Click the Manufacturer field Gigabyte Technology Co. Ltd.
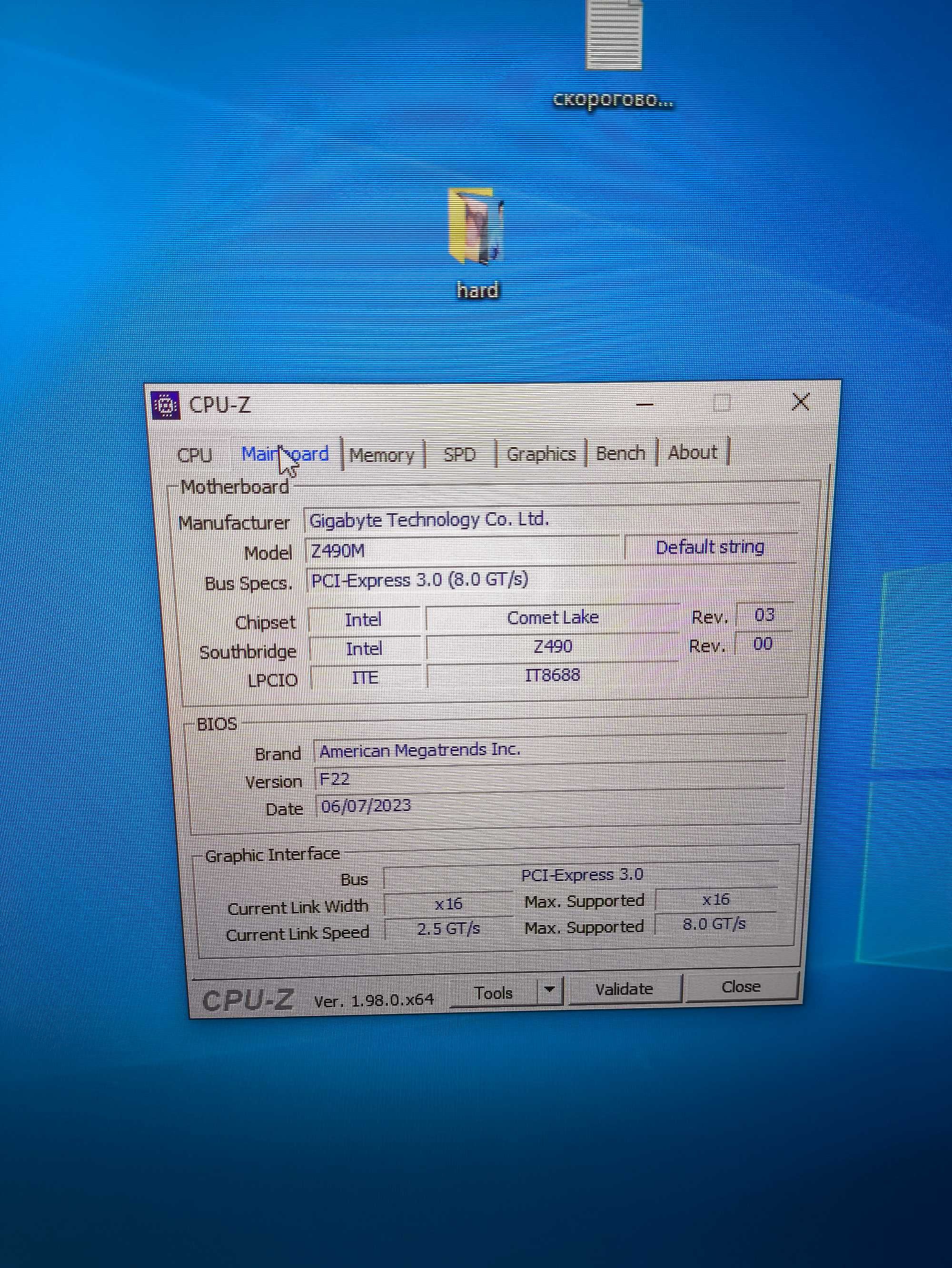 pos(551,519)
